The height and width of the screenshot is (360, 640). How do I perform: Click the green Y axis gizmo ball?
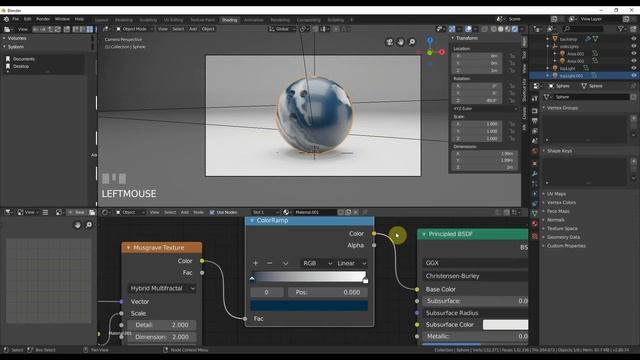(x=430, y=52)
